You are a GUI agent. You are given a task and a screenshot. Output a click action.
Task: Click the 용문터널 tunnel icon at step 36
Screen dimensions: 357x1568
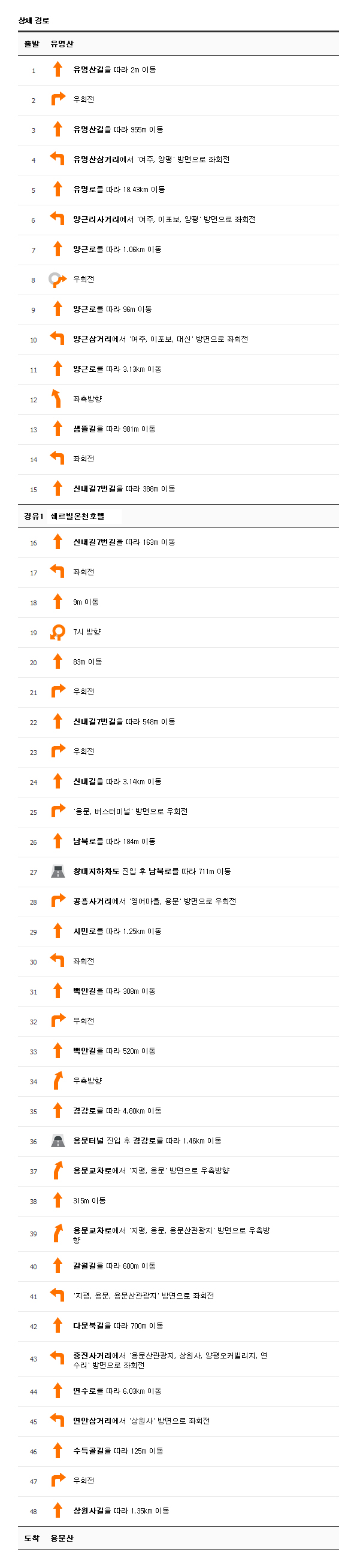tap(58, 1141)
